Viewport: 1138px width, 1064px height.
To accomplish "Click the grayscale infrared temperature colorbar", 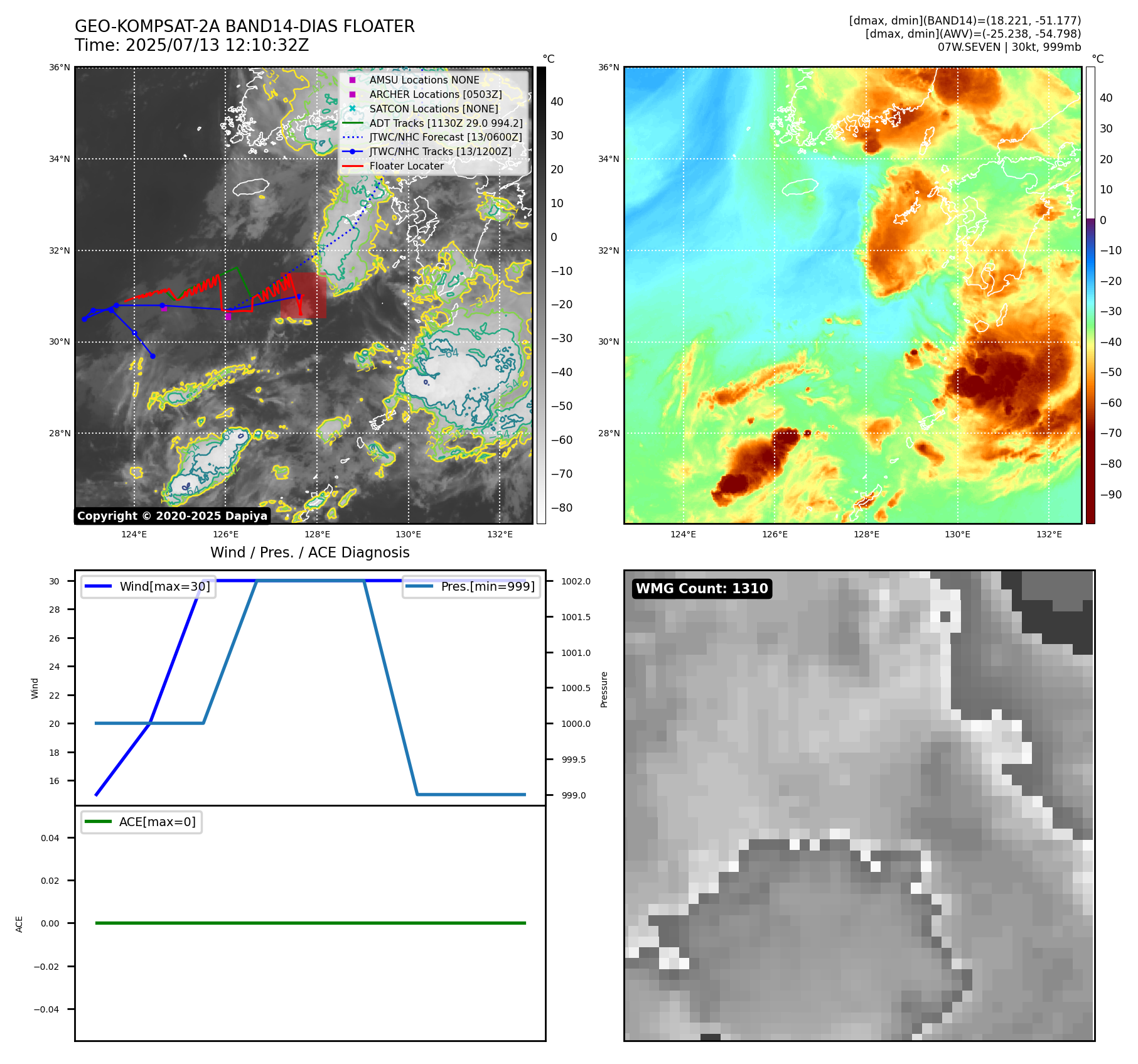I will (x=541, y=295).
